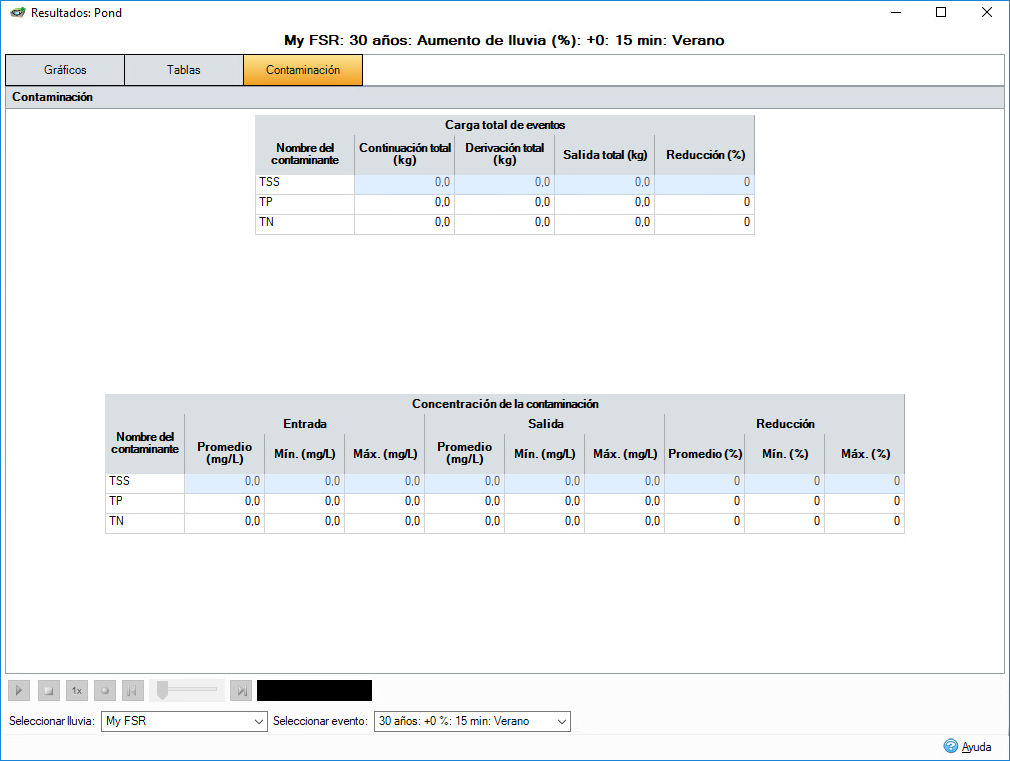Image resolution: width=1010 pixels, height=761 pixels.
Task: Click TN Reducción Máx. (%) cell
Action: 865,521
